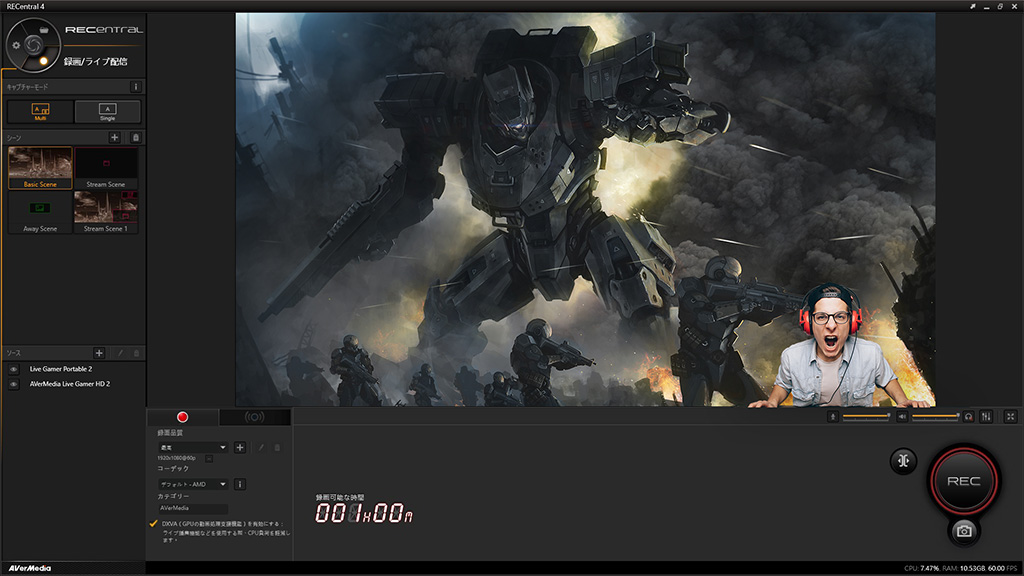This screenshot has width=1024, height=576.
Task: Toggle headphone monitoring icon
Action: [968, 417]
